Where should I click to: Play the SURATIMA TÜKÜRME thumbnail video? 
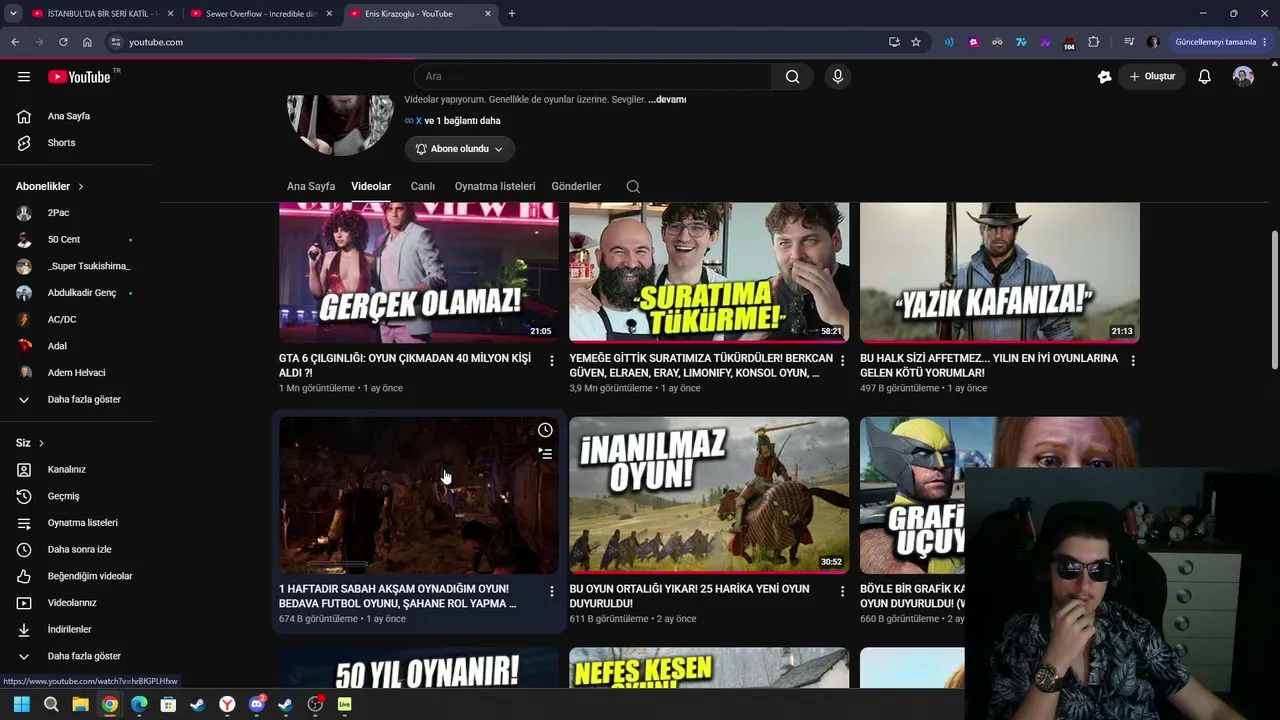[709, 272]
